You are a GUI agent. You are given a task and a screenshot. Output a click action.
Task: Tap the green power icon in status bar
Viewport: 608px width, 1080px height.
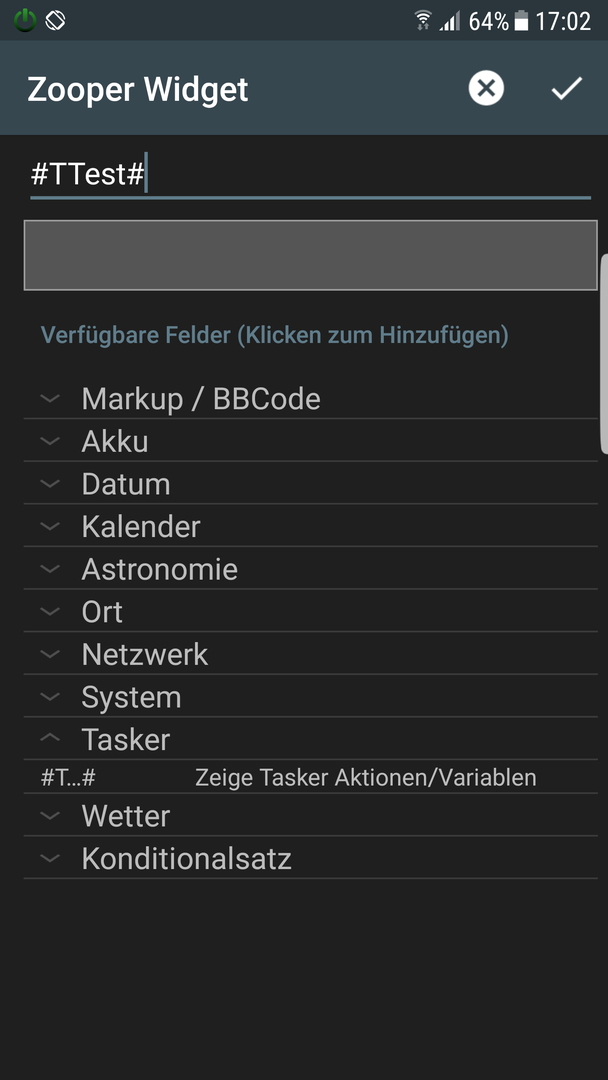point(25,21)
